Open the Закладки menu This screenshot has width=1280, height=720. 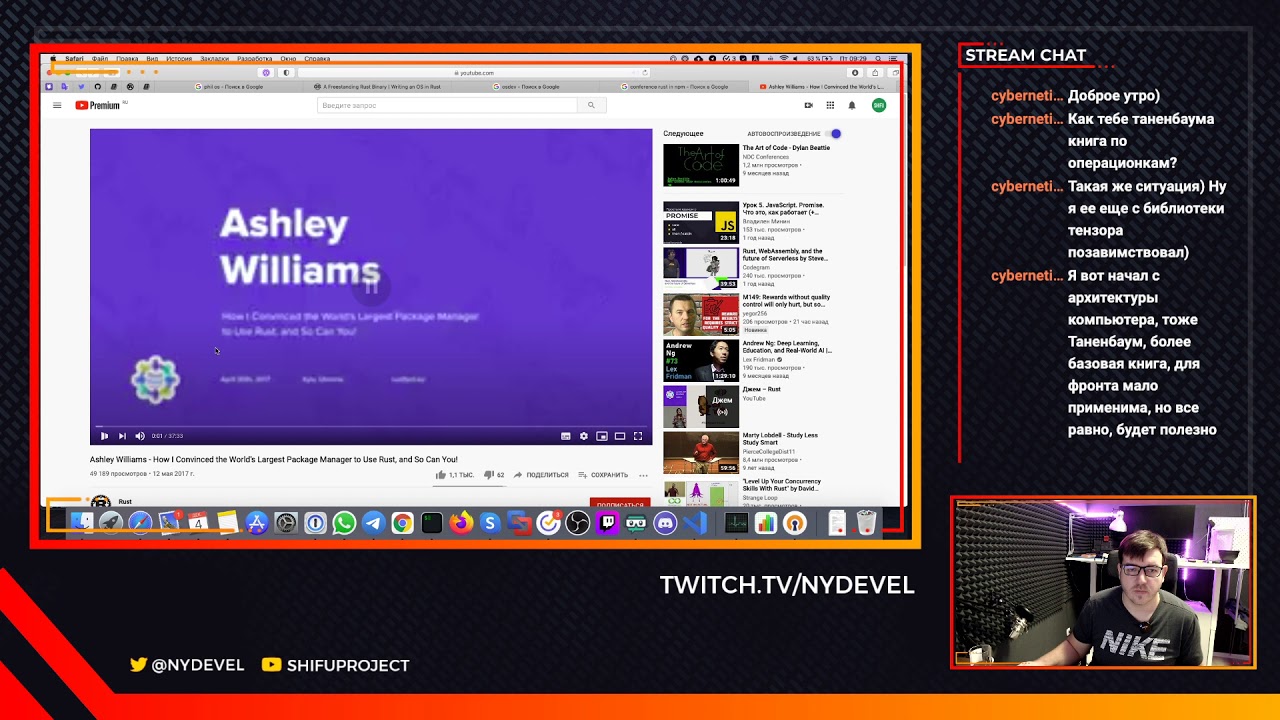214,59
